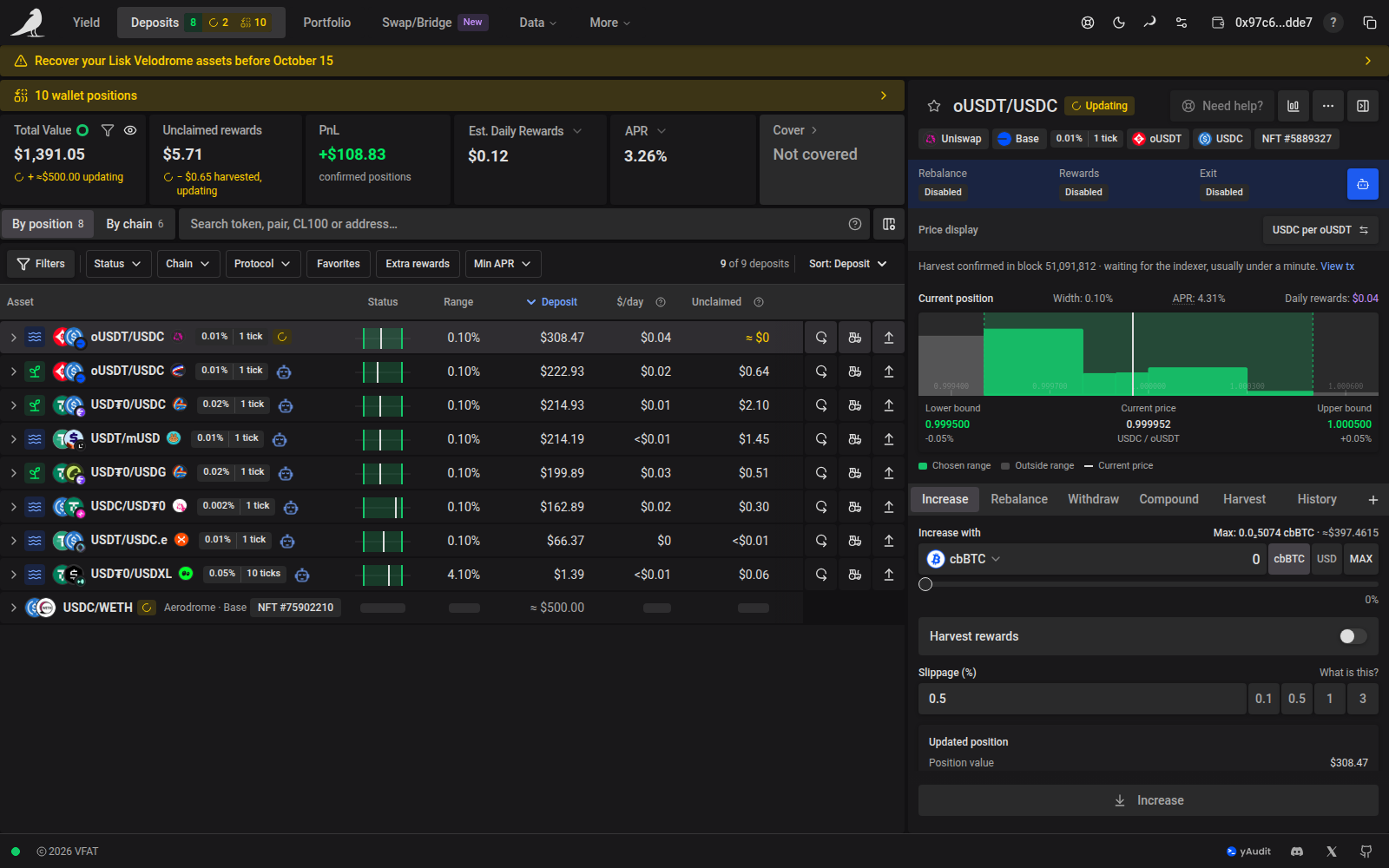Open the View tx link

tap(1337, 266)
